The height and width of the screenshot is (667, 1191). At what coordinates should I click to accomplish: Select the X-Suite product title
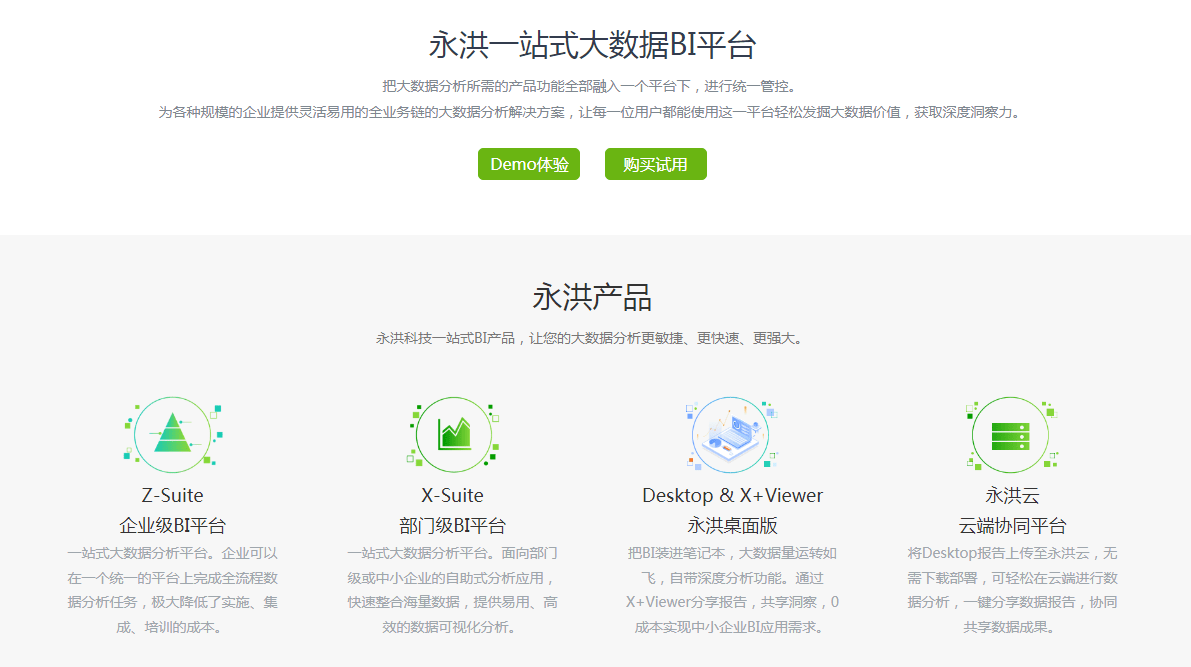pyautogui.click(x=453, y=495)
